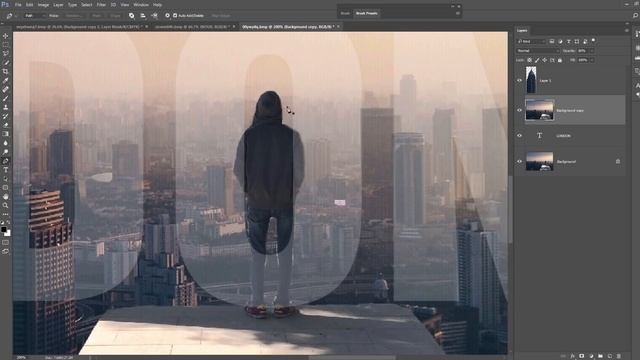Open the Opacity slider dropdown arrow
The image size is (640, 360).
click(x=592, y=51)
